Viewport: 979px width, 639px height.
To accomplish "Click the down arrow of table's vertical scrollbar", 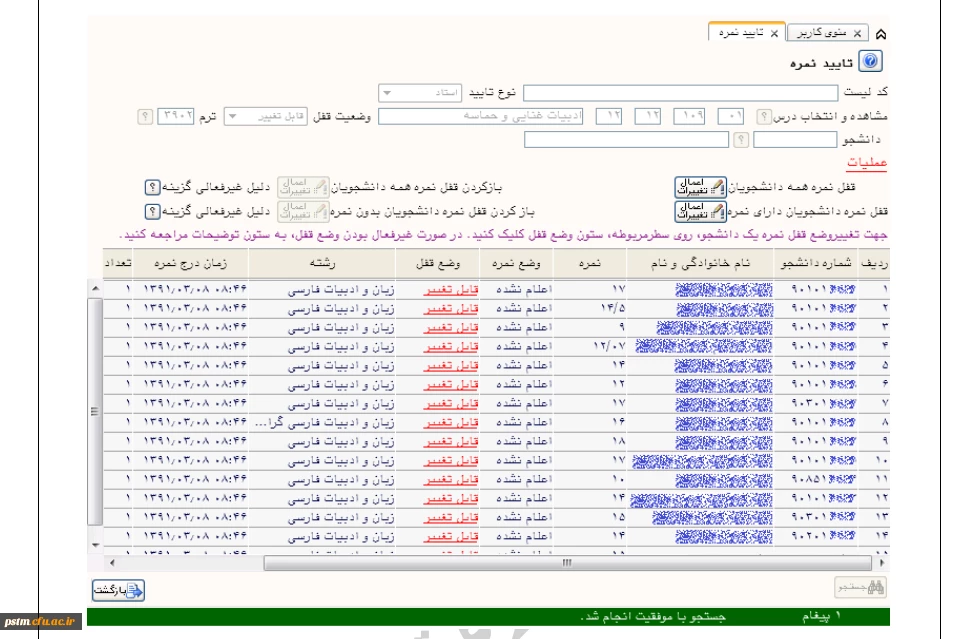I will [95, 545].
